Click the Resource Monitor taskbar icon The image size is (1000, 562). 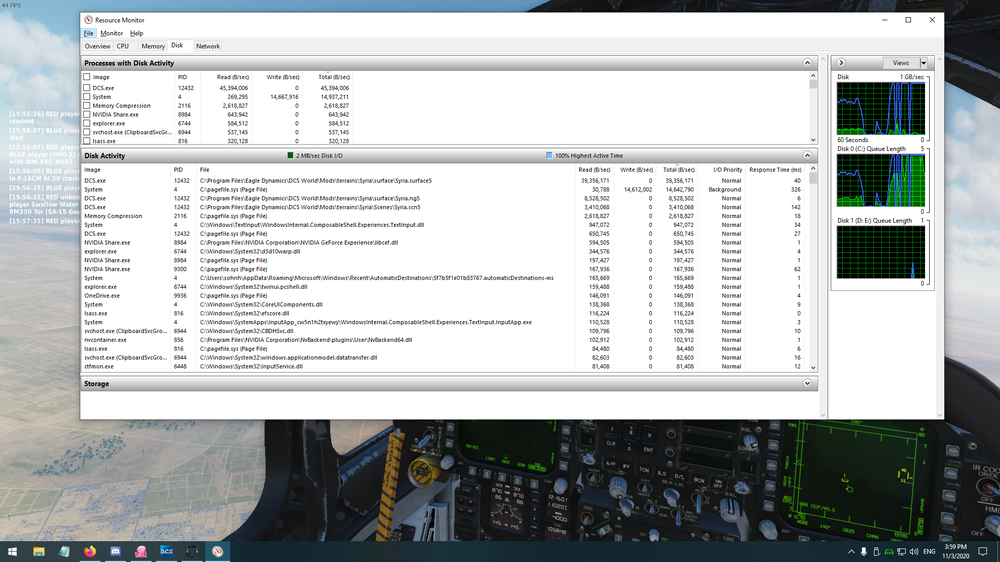click(217, 551)
